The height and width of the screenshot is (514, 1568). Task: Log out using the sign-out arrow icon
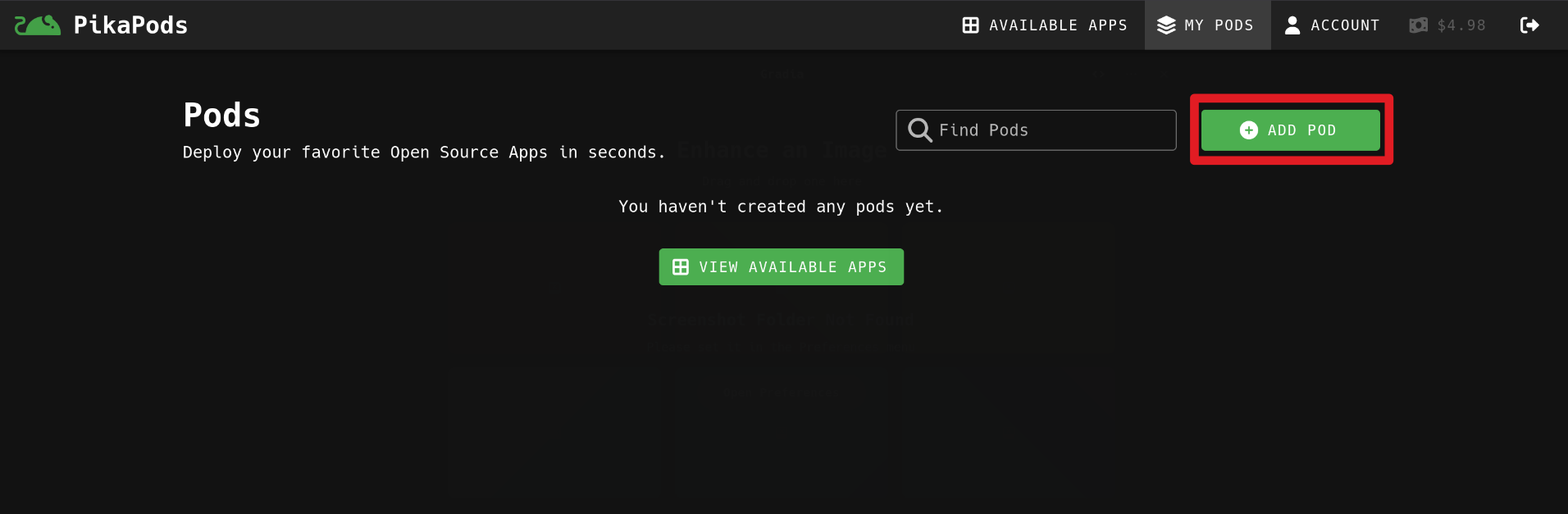(1529, 25)
